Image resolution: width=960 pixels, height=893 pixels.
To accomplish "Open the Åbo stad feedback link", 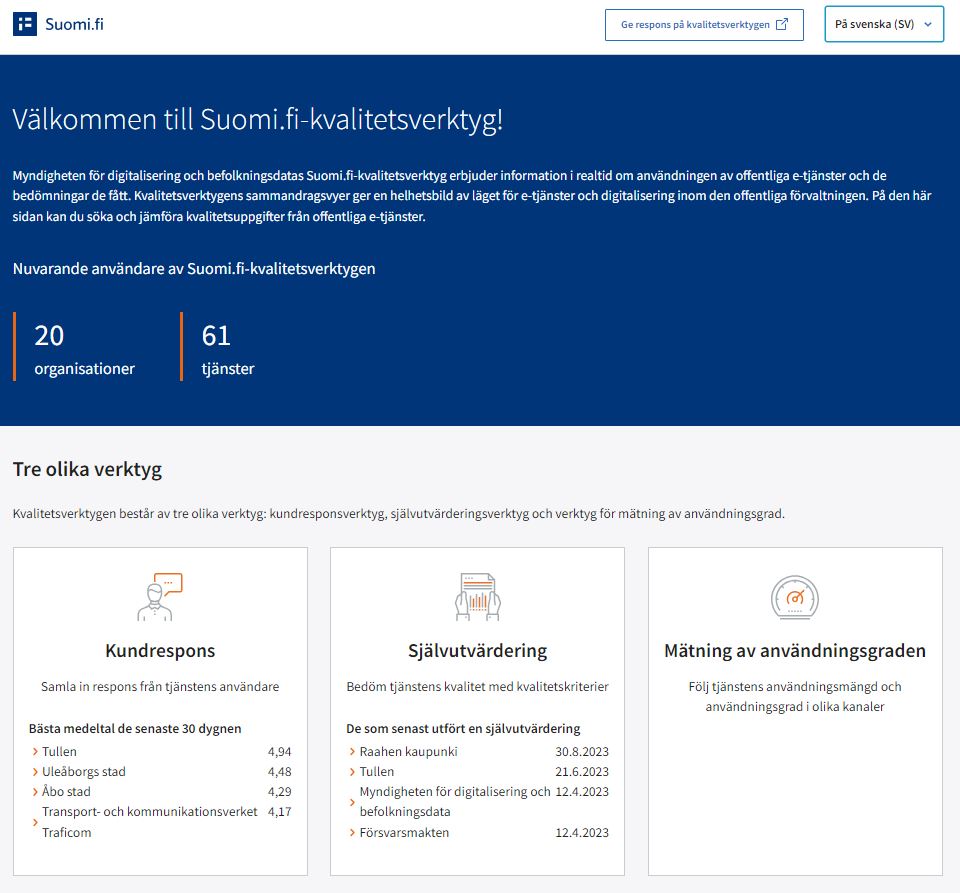I will (66, 792).
